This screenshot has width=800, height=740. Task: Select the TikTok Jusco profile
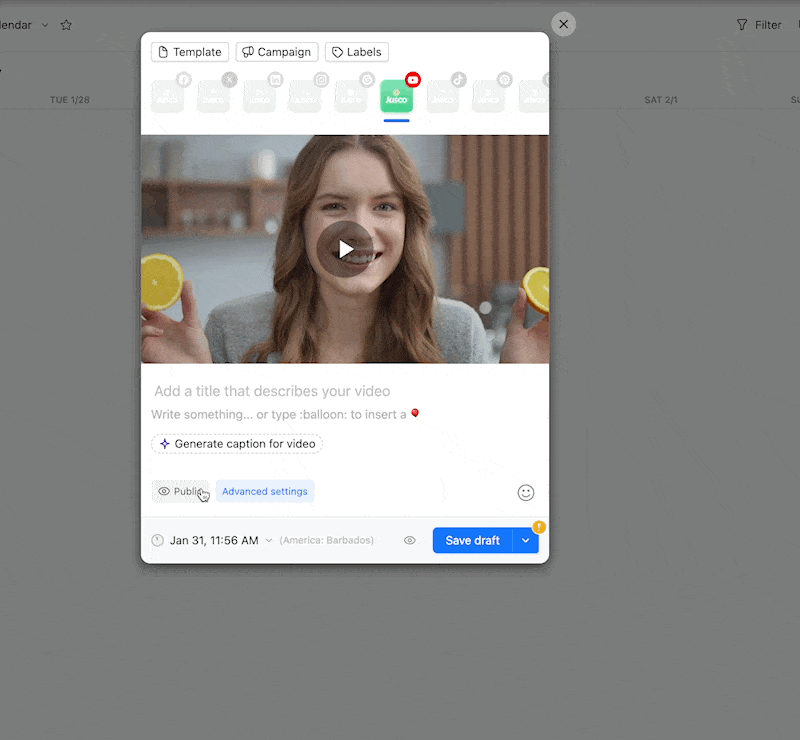click(443, 97)
